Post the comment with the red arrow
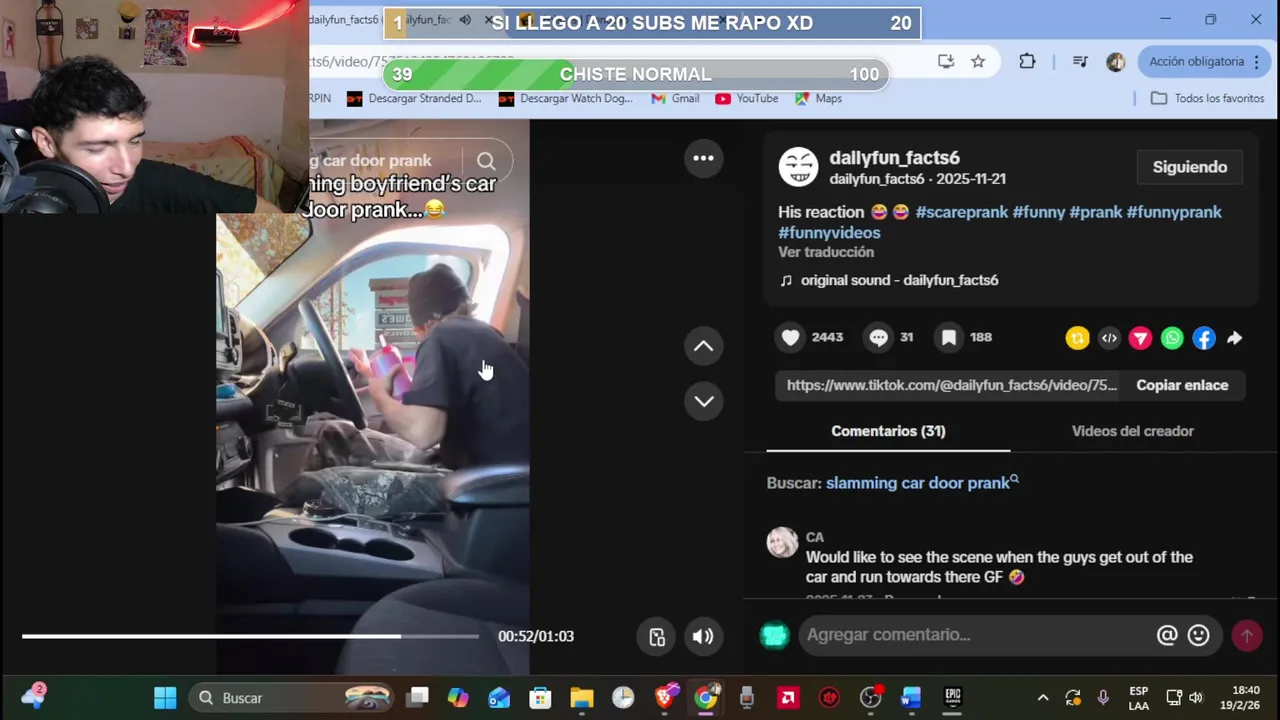 1246,635
